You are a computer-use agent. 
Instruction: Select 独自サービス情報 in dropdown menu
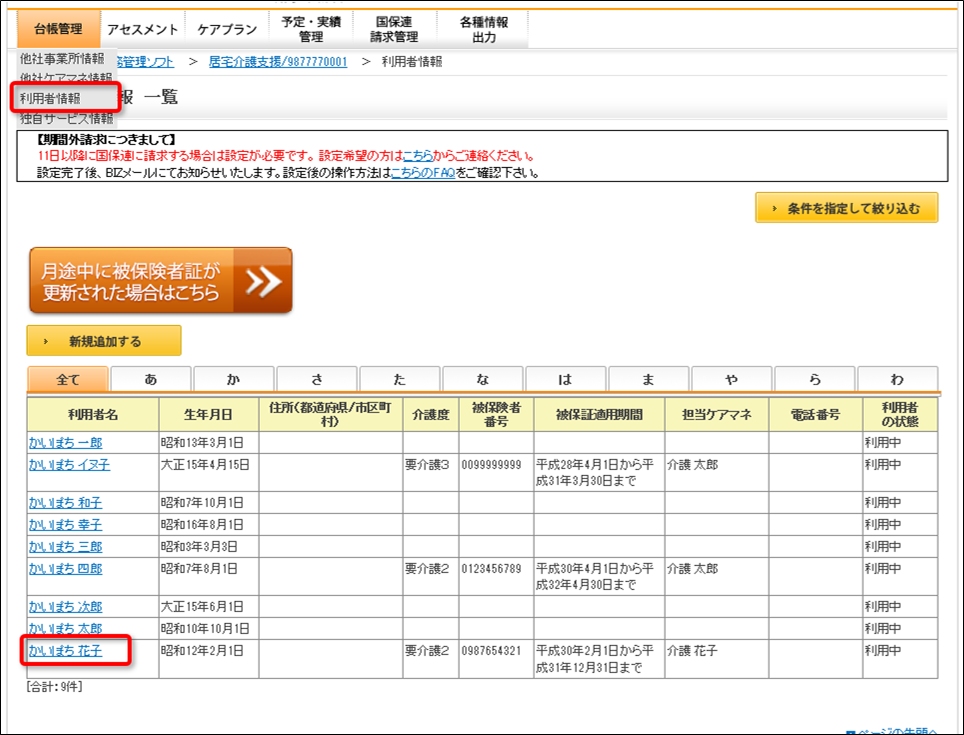66,118
